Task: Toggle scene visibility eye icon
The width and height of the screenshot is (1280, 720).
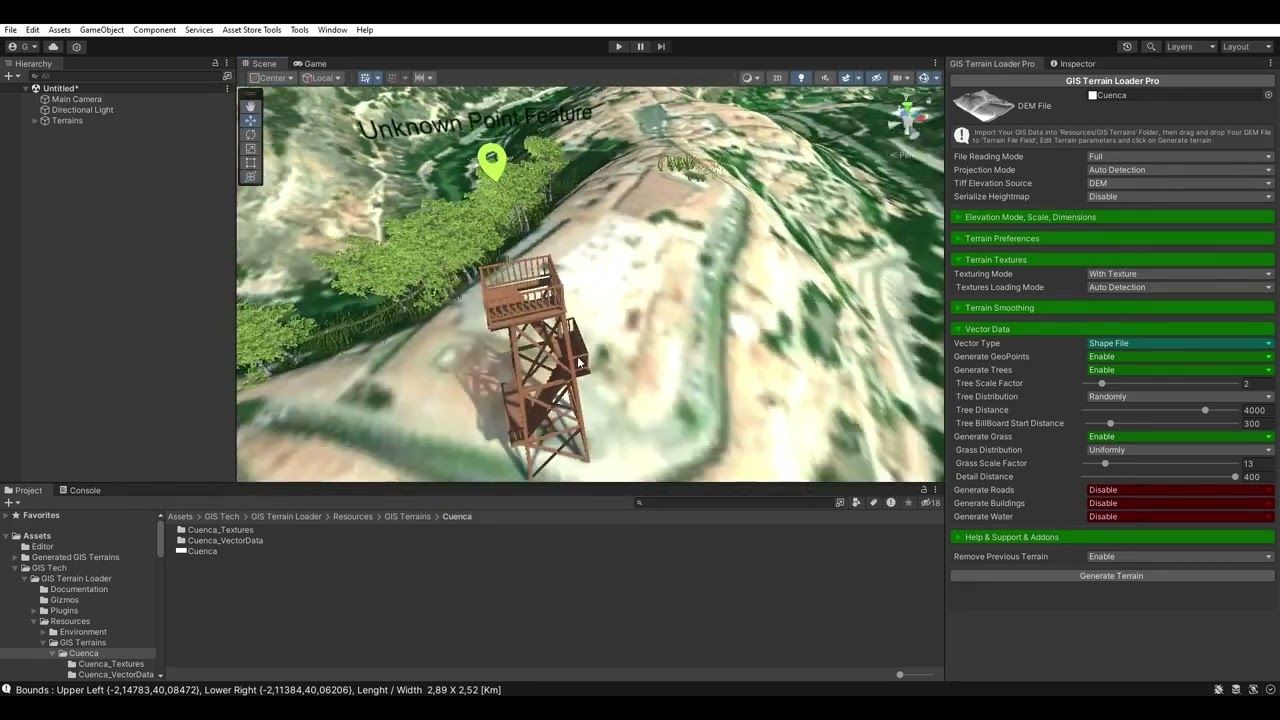Action: tap(877, 78)
